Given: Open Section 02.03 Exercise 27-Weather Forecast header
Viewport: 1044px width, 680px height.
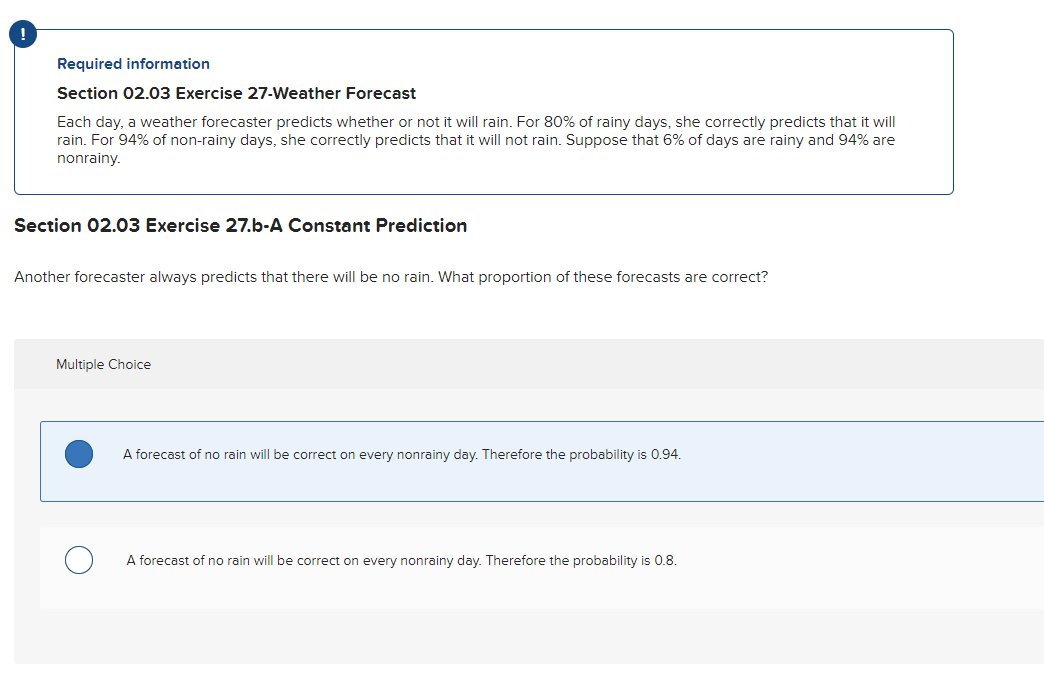Looking at the screenshot, I should [x=236, y=93].
